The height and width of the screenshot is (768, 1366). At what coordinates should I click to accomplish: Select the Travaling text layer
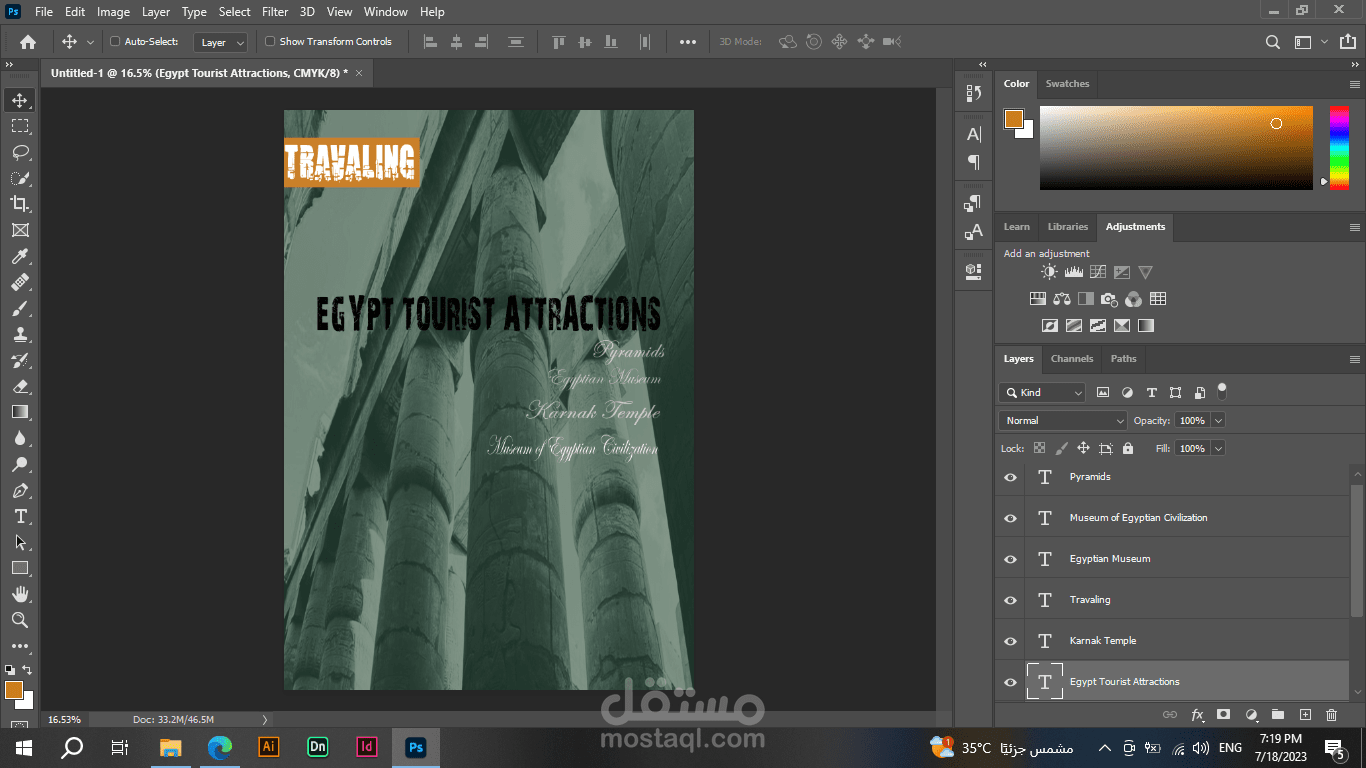pyautogui.click(x=1090, y=600)
